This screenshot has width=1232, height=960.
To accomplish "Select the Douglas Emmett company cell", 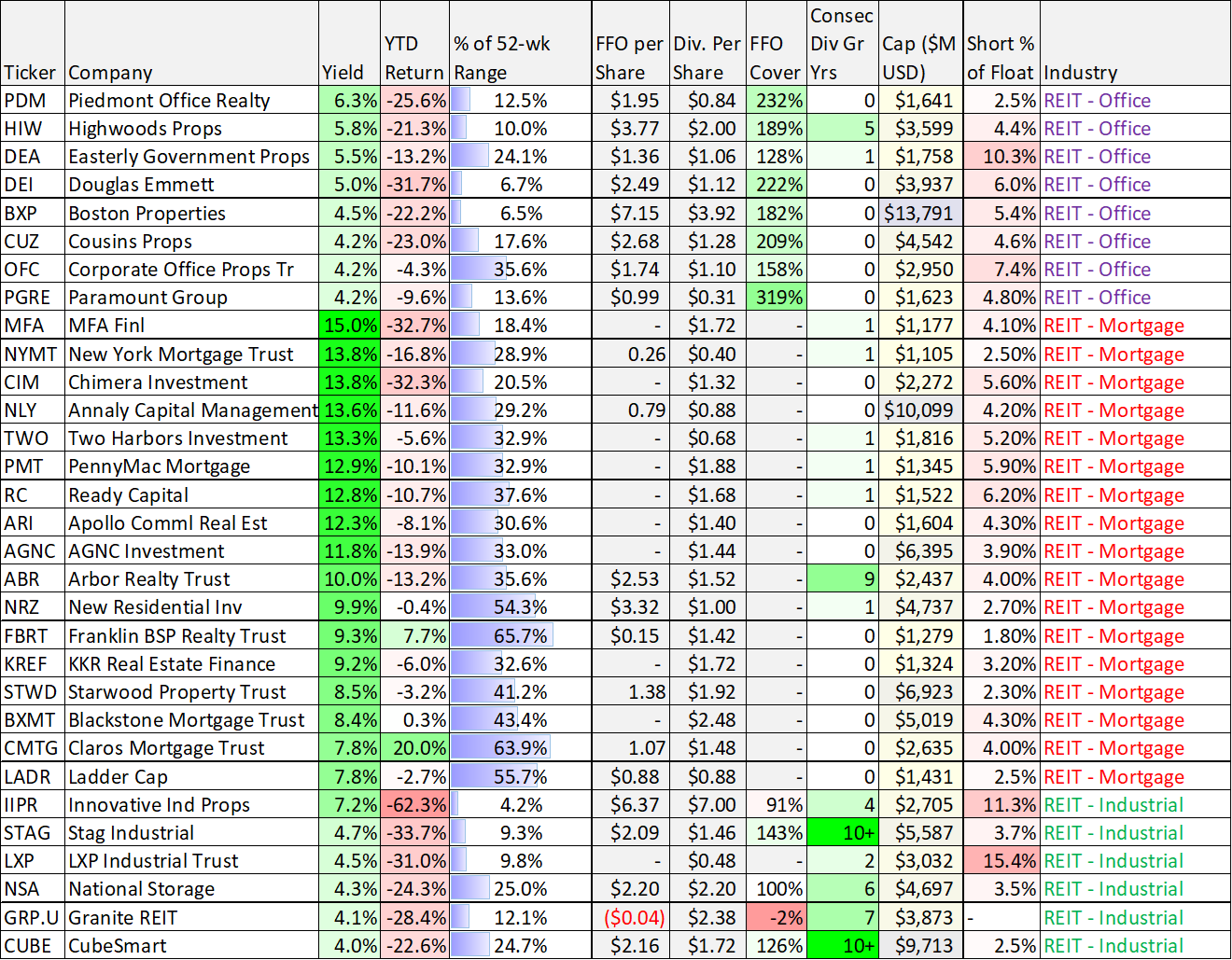I will (191, 185).
